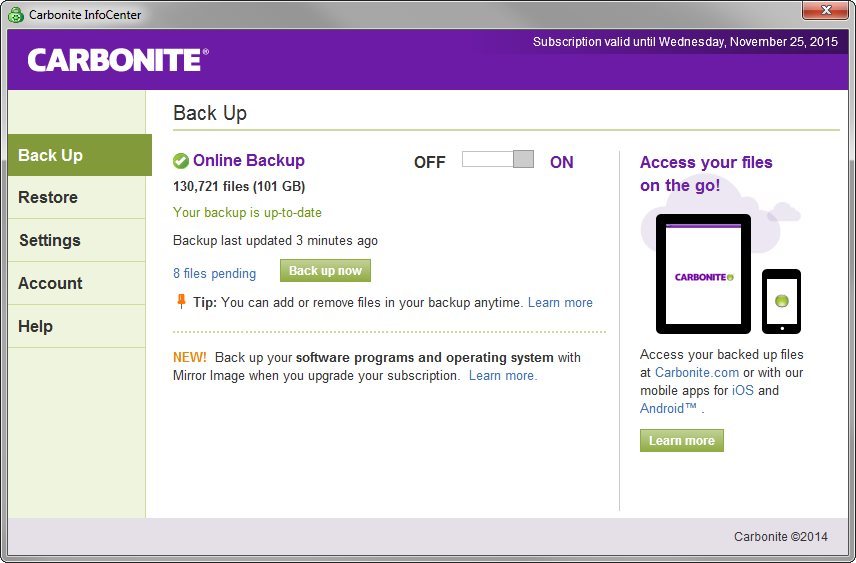856x563 pixels.
Task: Select the Back Up sidebar tab
Action: click(x=51, y=155)
